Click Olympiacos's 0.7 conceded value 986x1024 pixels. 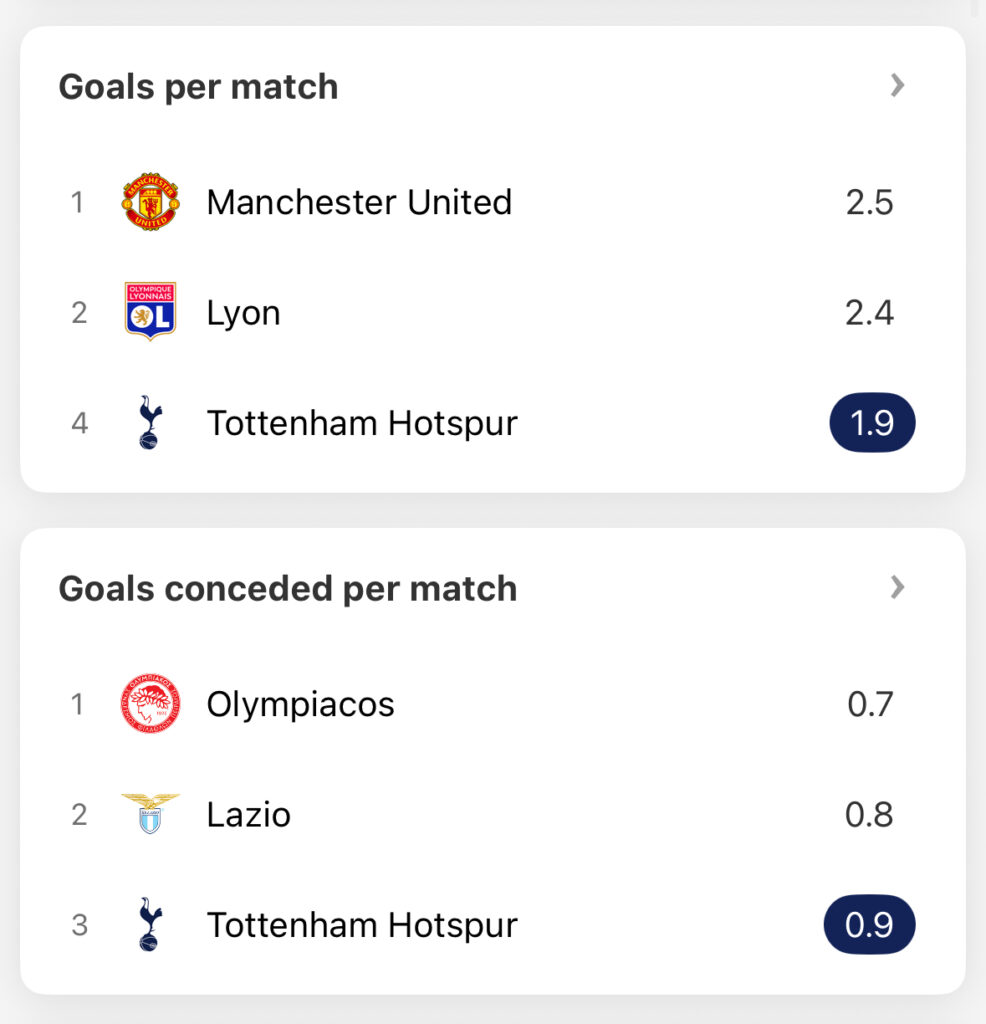tap(870, 704)
